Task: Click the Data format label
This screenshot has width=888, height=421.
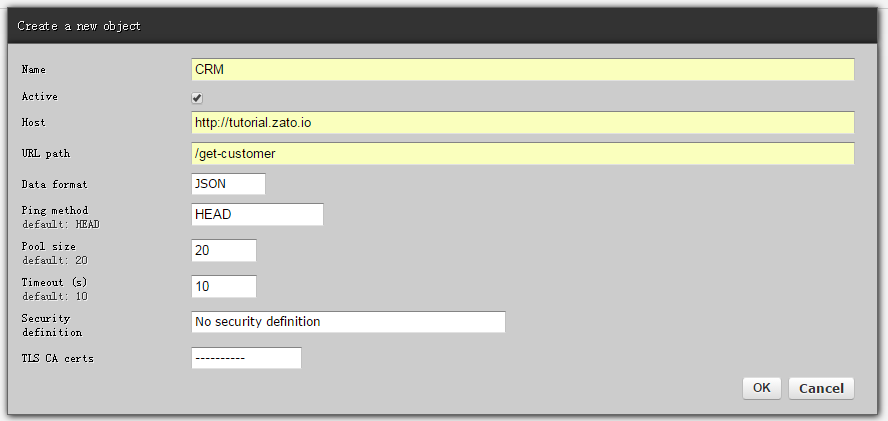Action: click(54, 184)
